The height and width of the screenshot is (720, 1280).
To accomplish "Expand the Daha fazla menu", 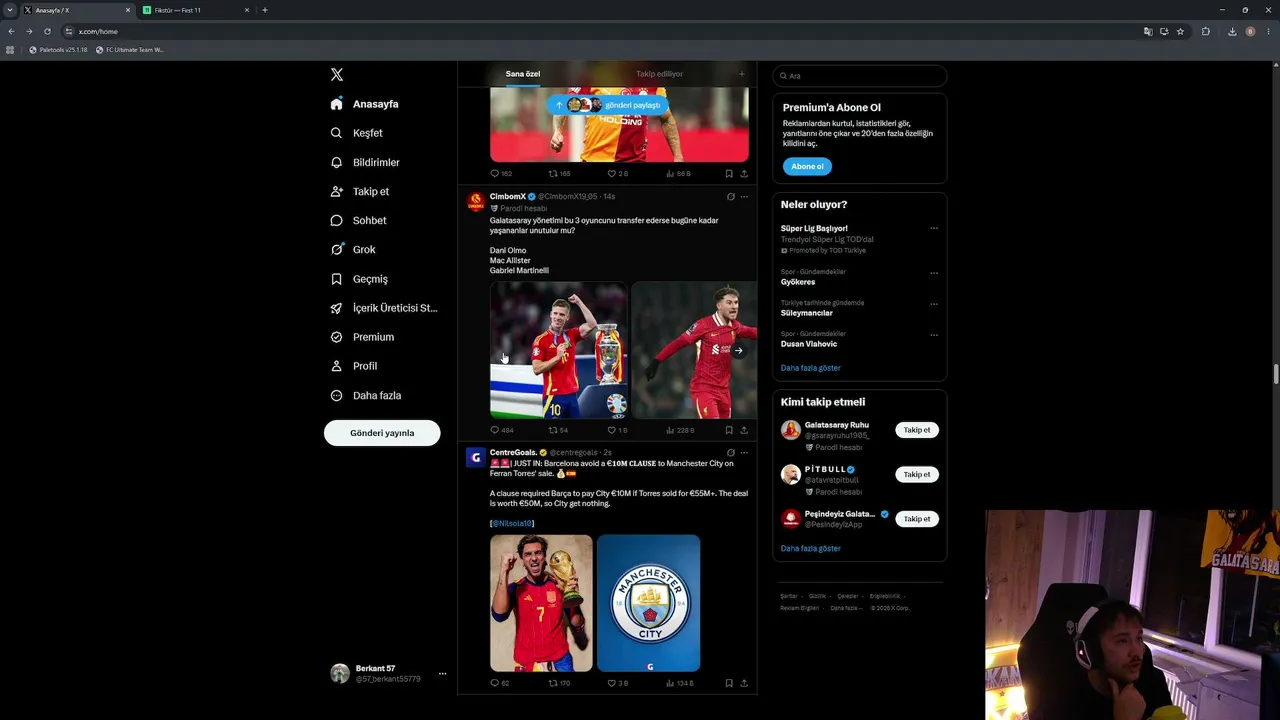I will [366, 395].
